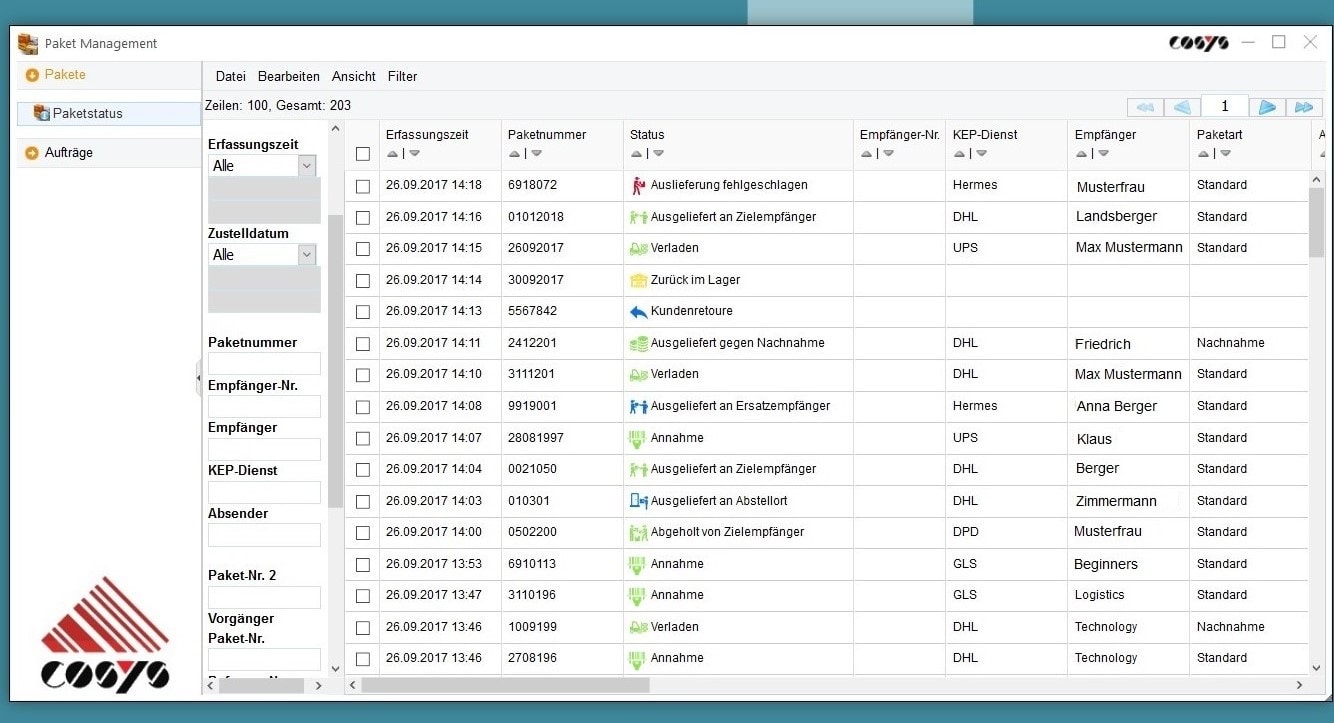Image resolution: width=1334 pixels, height=723 pixels.
Task: Sort Status column ascending
Action: coord(636,154)
